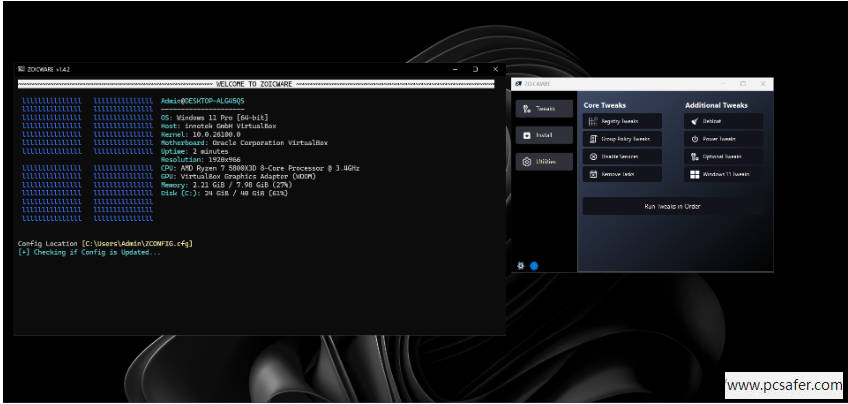Click the Config Location path in console

(137, 243)
